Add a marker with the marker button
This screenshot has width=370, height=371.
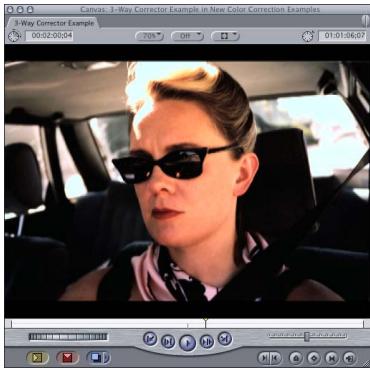point(295,358)
